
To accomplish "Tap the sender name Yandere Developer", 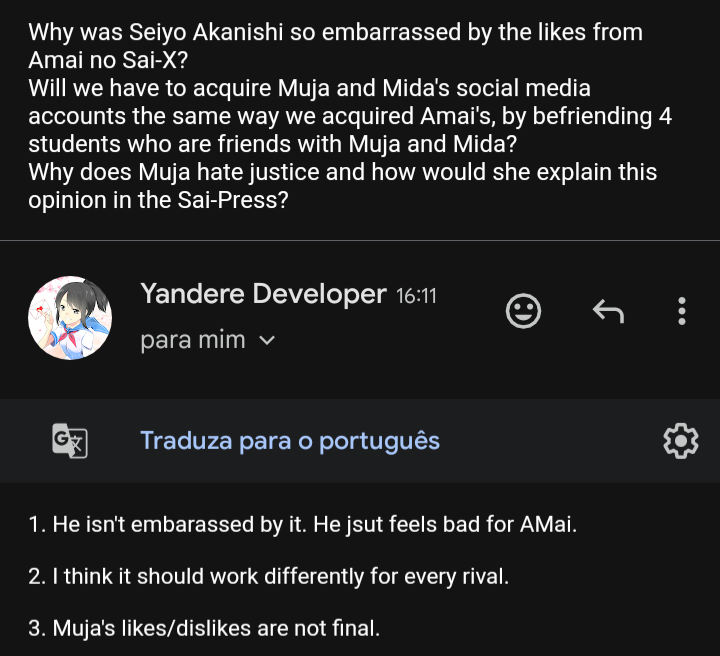I will tap(263, 294).
